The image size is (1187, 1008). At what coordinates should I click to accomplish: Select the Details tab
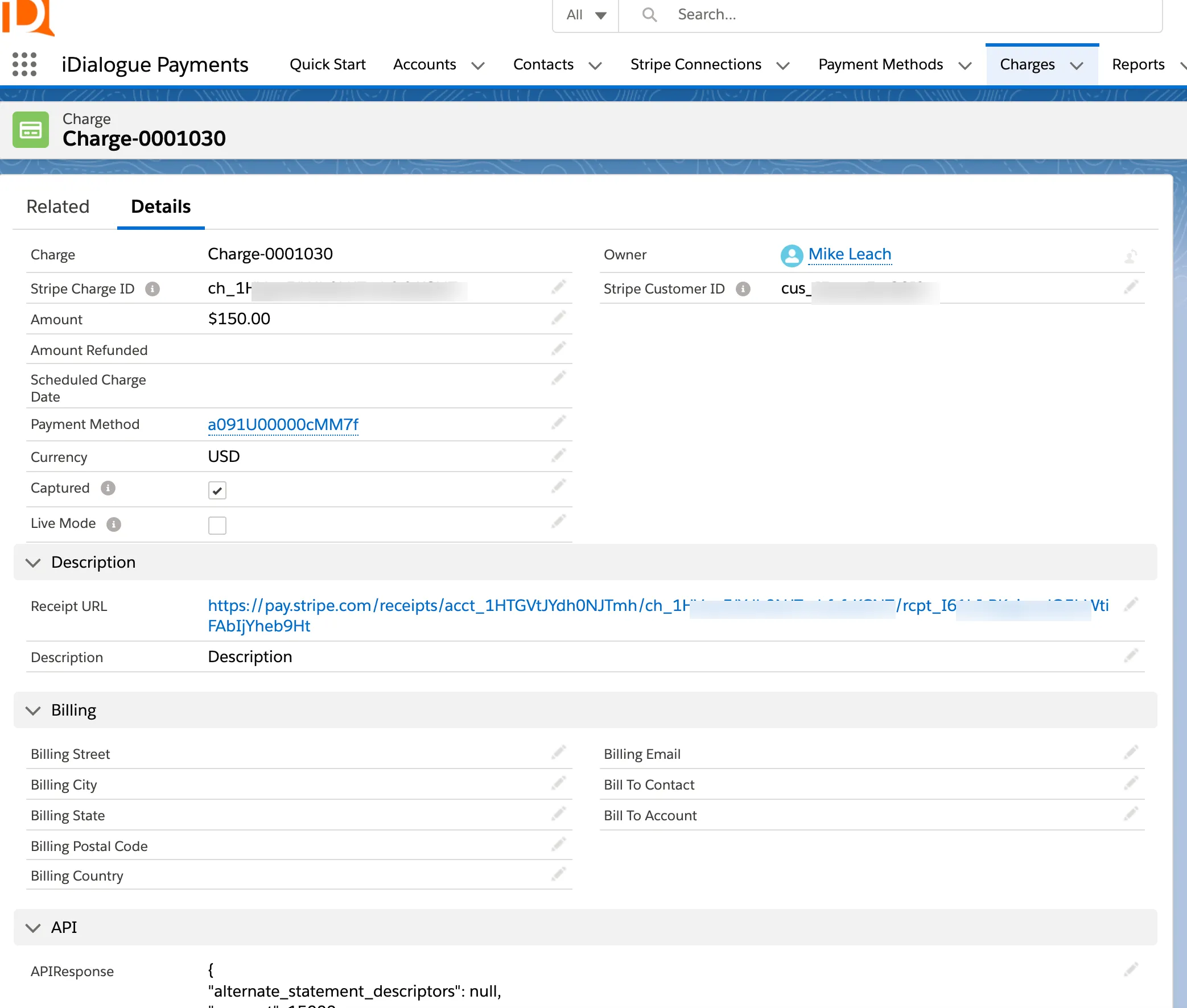[x=160, y=206]
